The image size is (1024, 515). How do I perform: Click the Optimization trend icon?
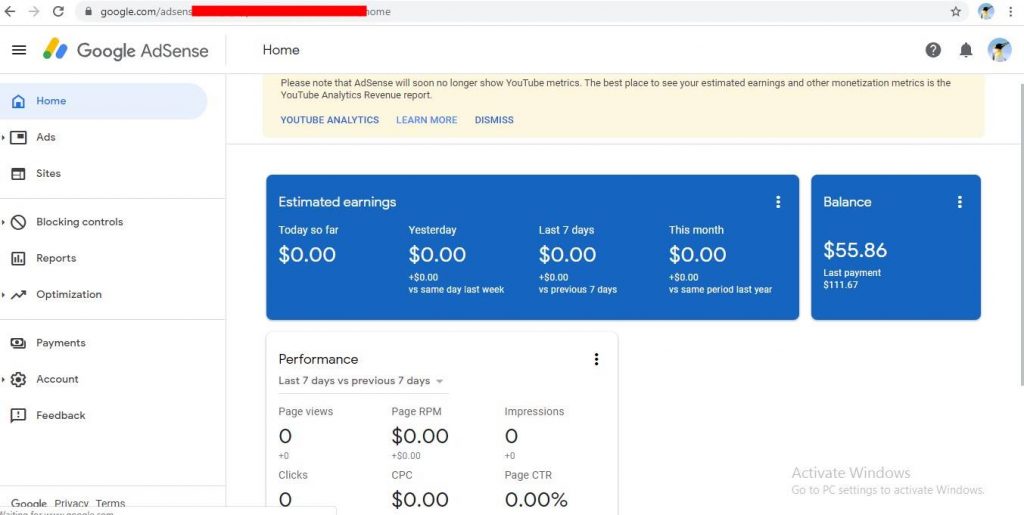pos(18,294)
